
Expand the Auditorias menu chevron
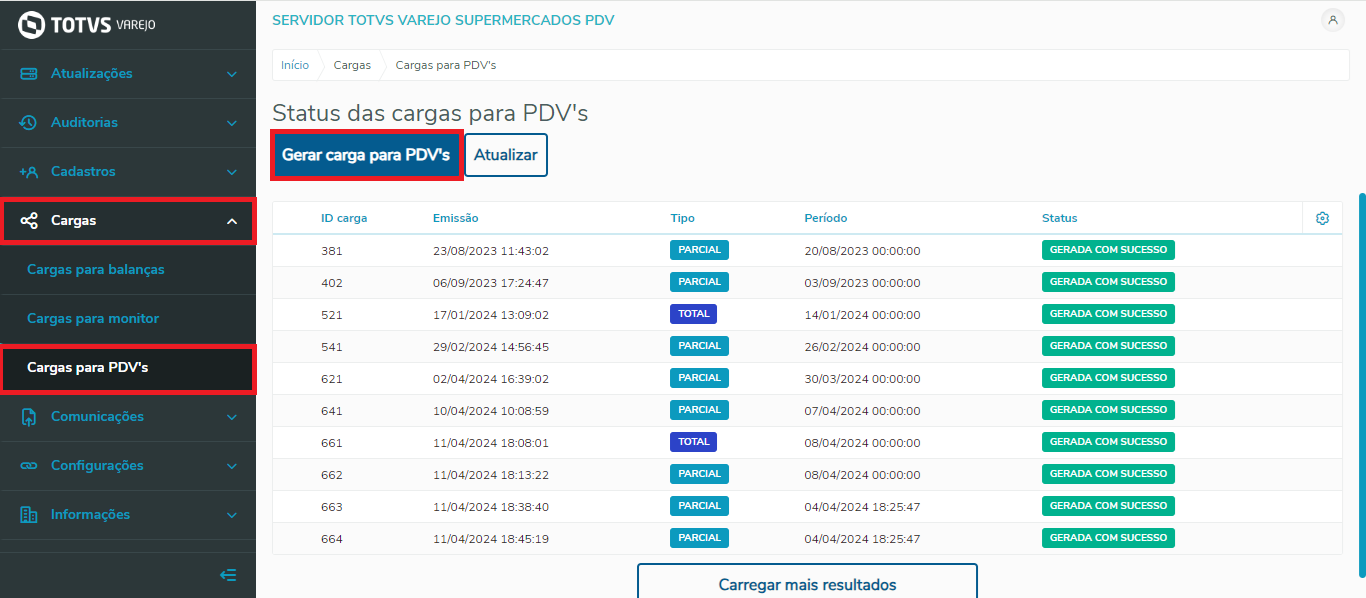232,123
